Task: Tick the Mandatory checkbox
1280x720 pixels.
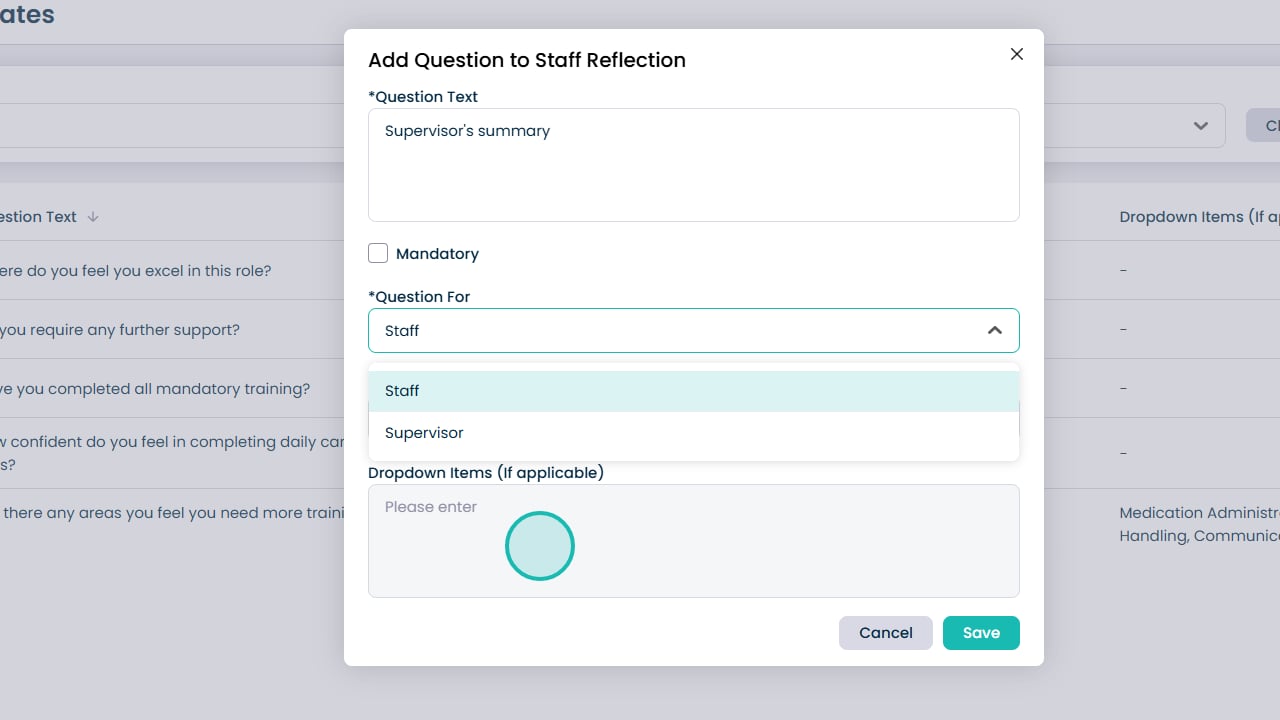Action: point(378,253)
